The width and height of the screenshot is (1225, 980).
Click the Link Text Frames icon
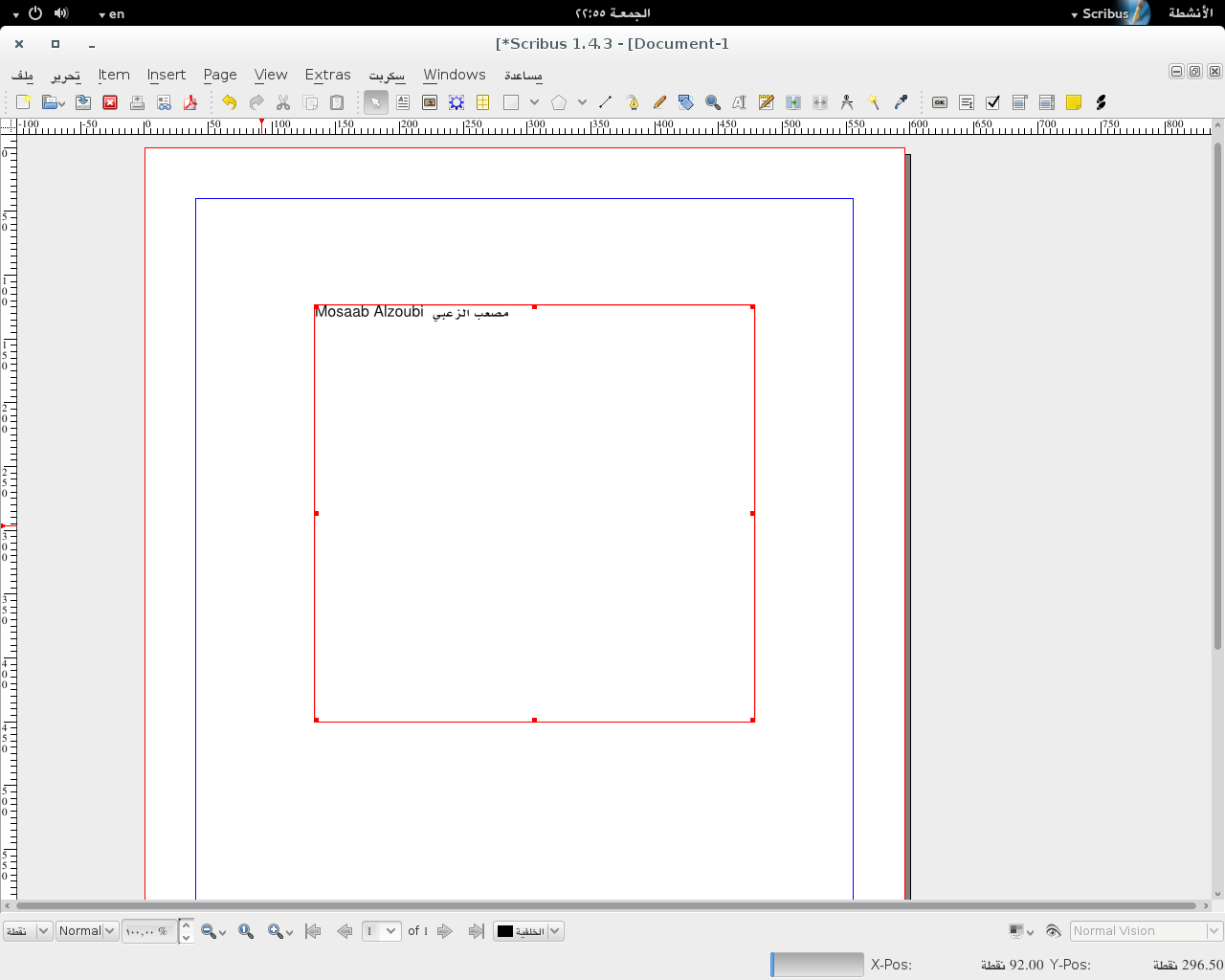(x=793, y=102)
